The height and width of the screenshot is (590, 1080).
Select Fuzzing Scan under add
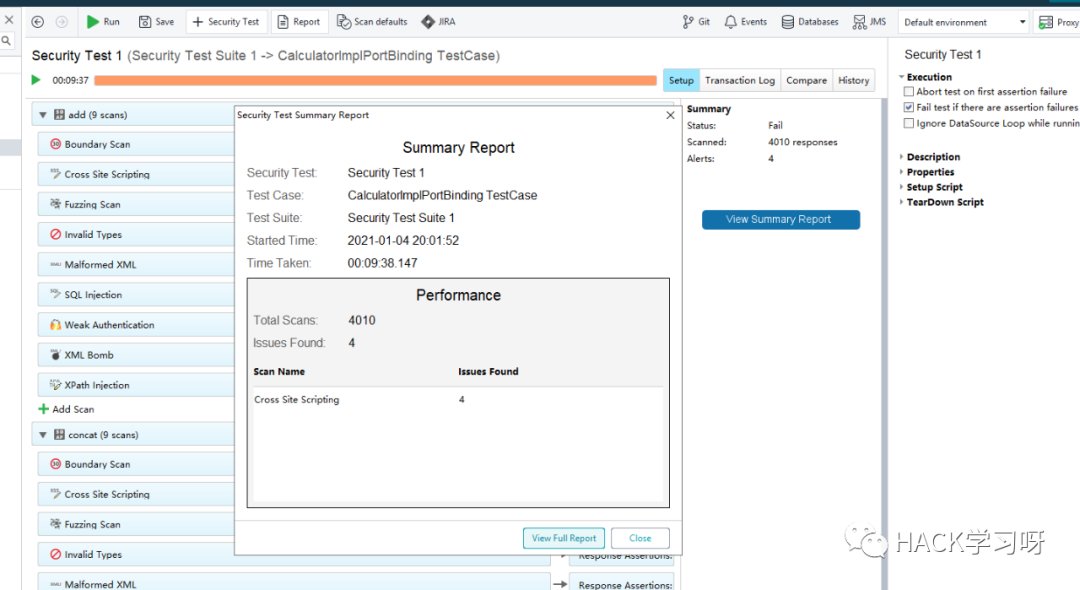pyautogui.click(x=136, y=204)
